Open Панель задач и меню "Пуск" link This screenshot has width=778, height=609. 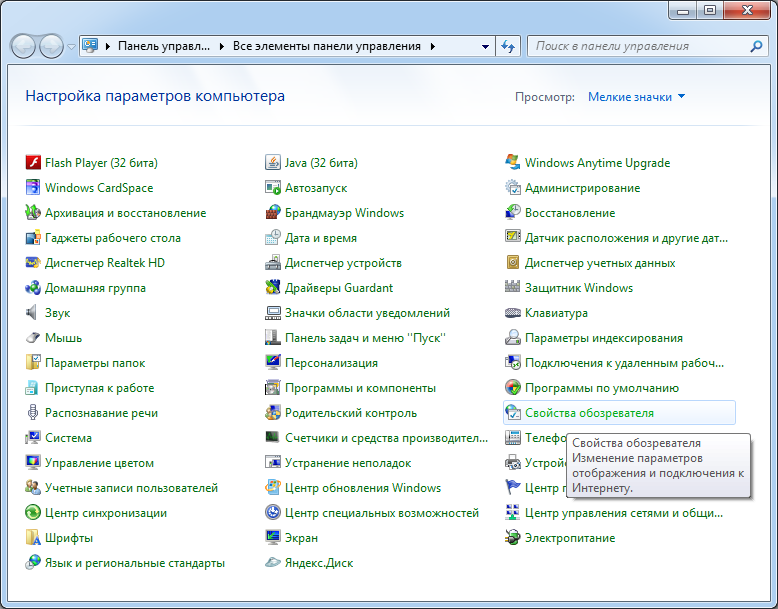[365, 338]
